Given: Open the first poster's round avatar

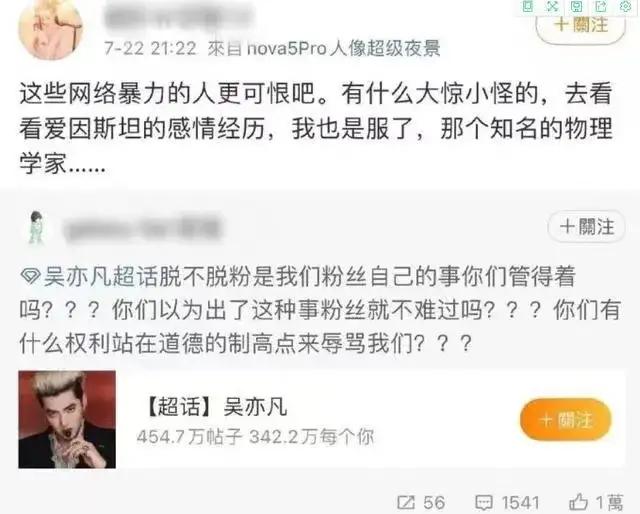Looking at the screenshot, I should coord(51,28).
